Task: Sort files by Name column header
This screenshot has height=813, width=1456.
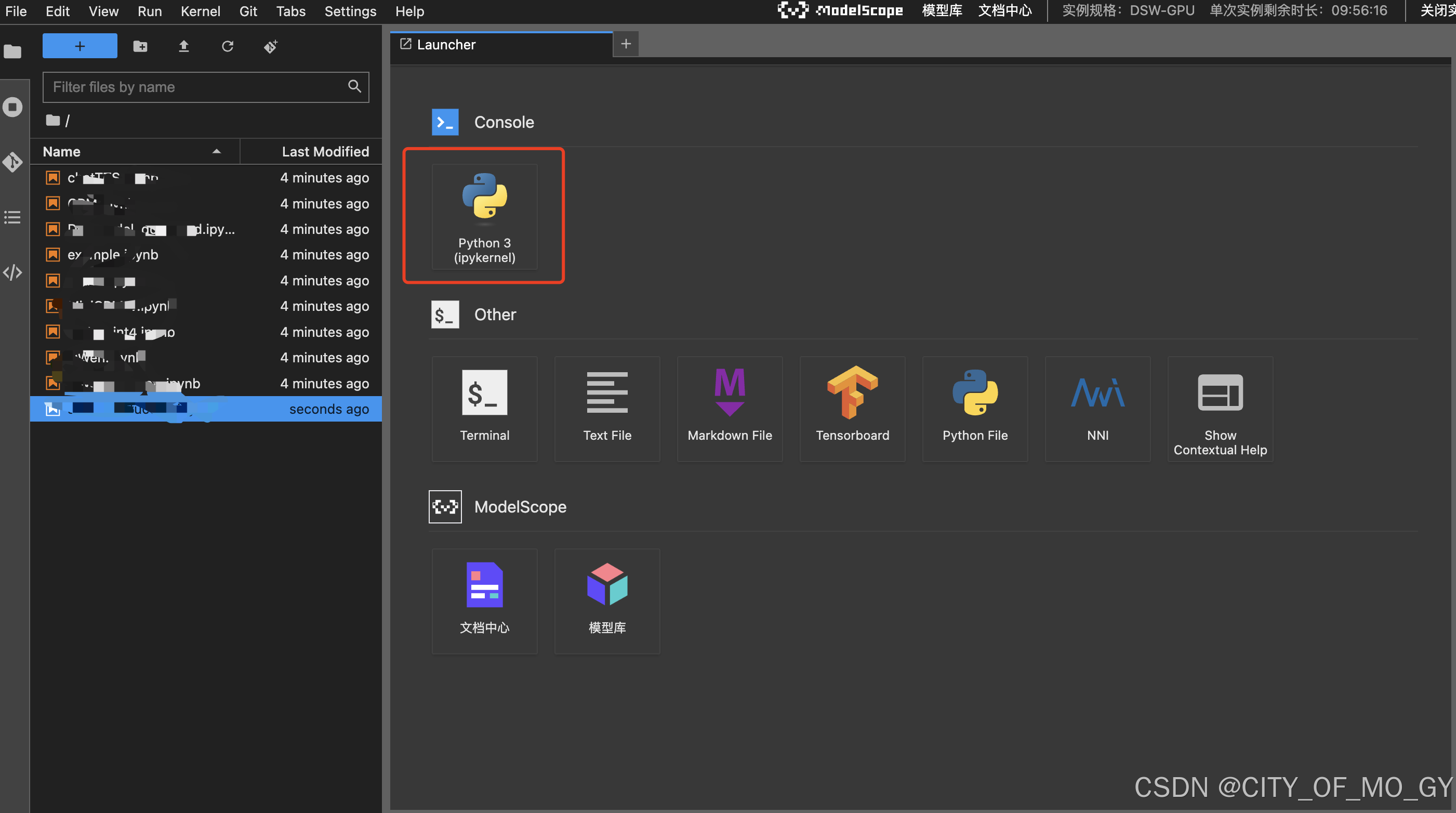Action: point(135,151)
